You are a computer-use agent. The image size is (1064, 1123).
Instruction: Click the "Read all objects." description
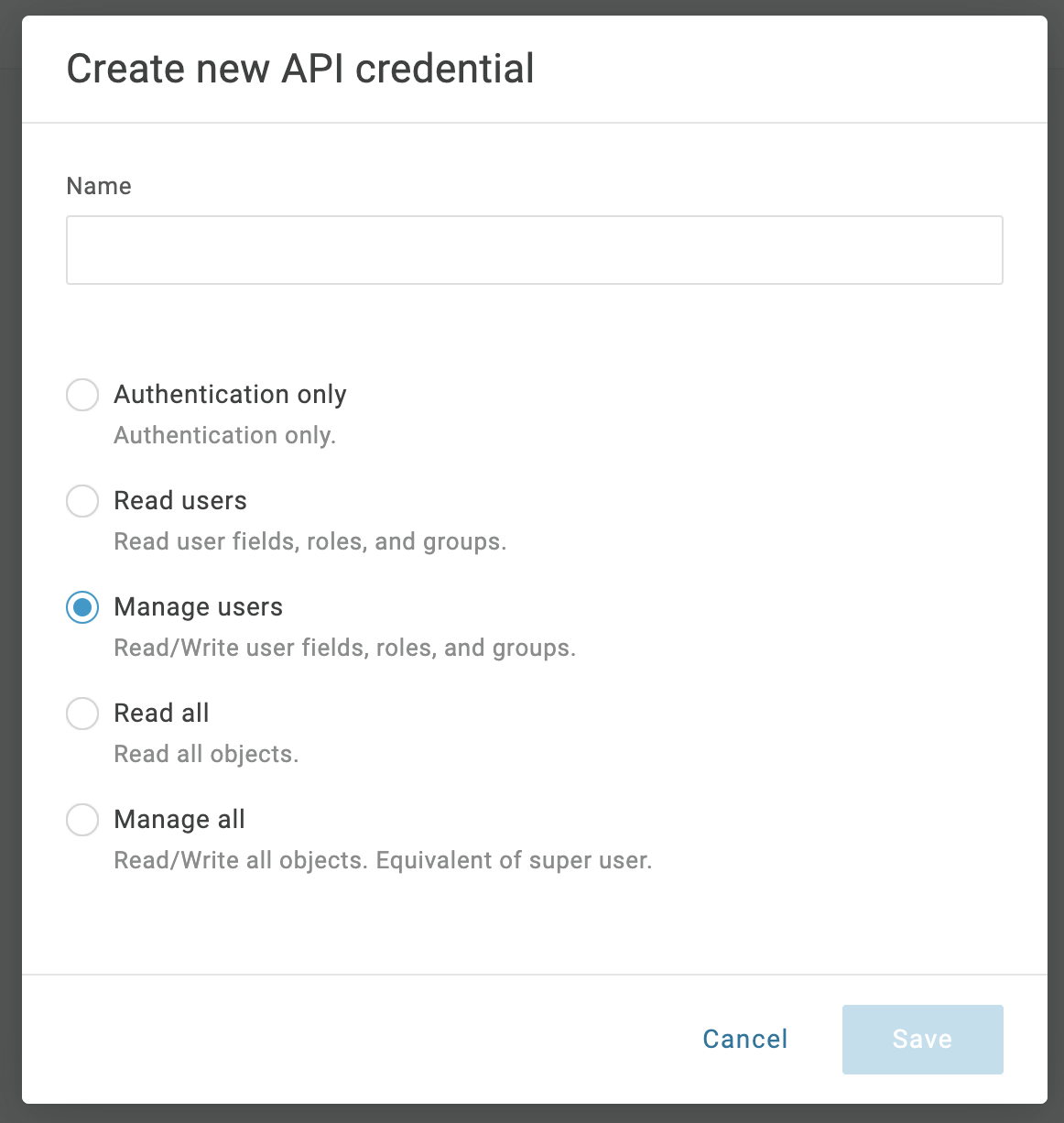206,754
